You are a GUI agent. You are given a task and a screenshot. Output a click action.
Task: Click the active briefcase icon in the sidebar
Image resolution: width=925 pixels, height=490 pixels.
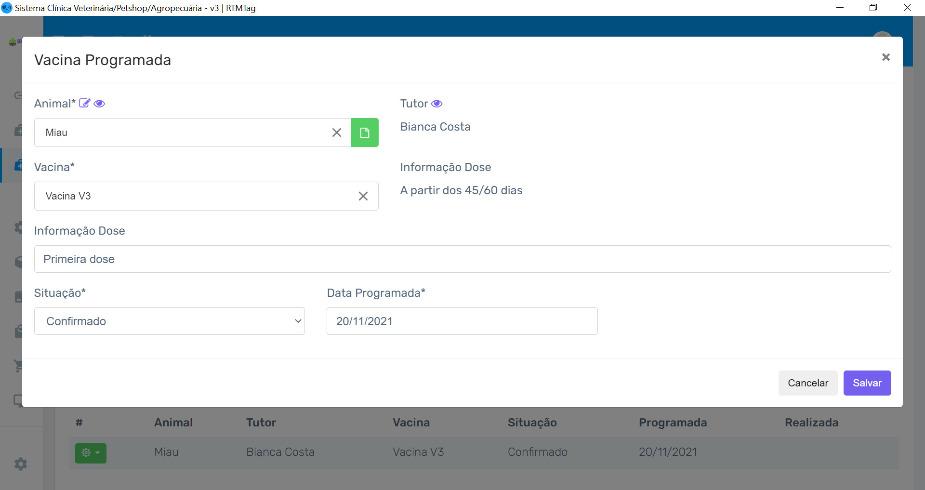[x=18, y=165]
